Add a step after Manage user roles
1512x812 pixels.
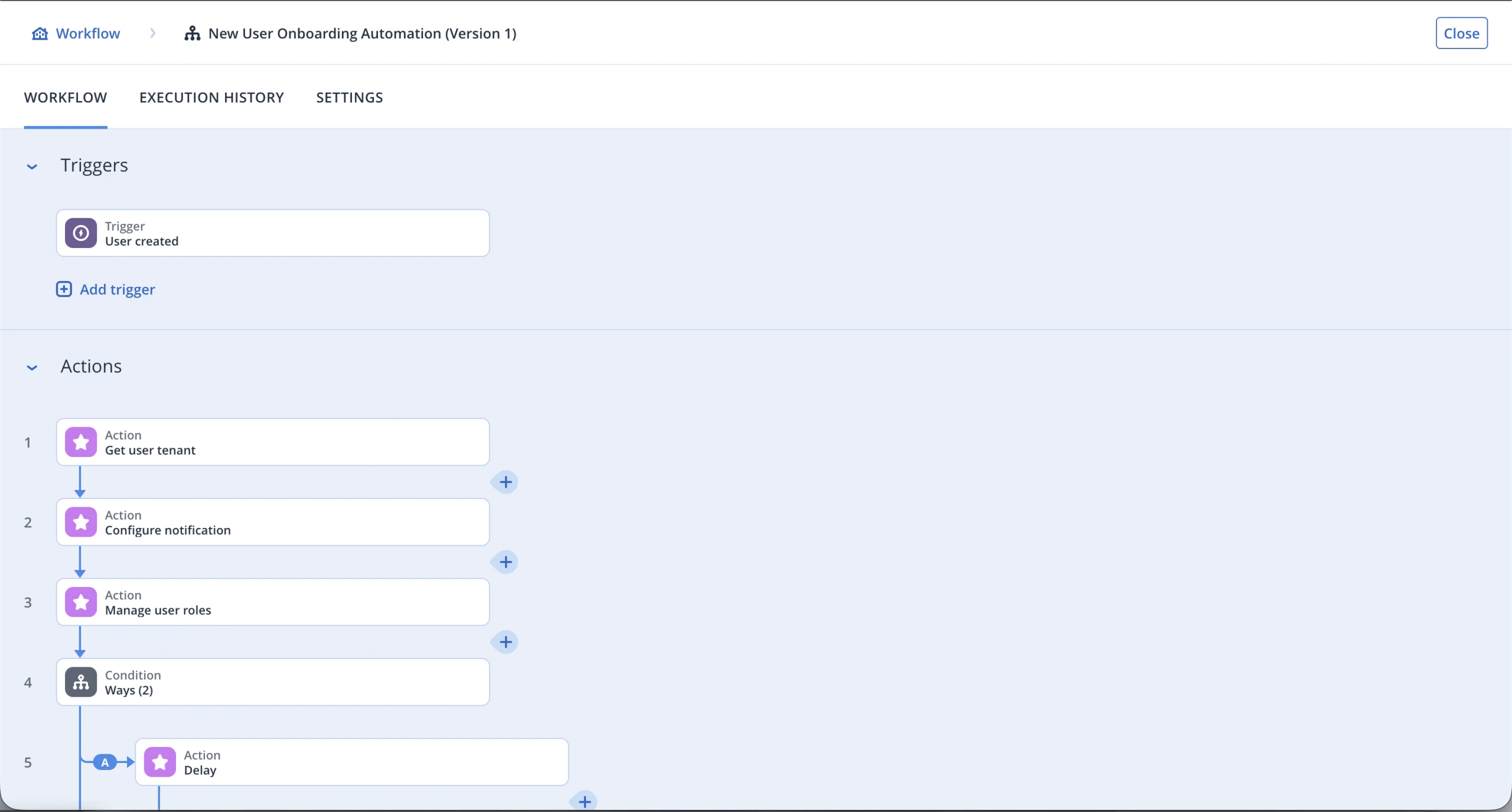point(506,642)
